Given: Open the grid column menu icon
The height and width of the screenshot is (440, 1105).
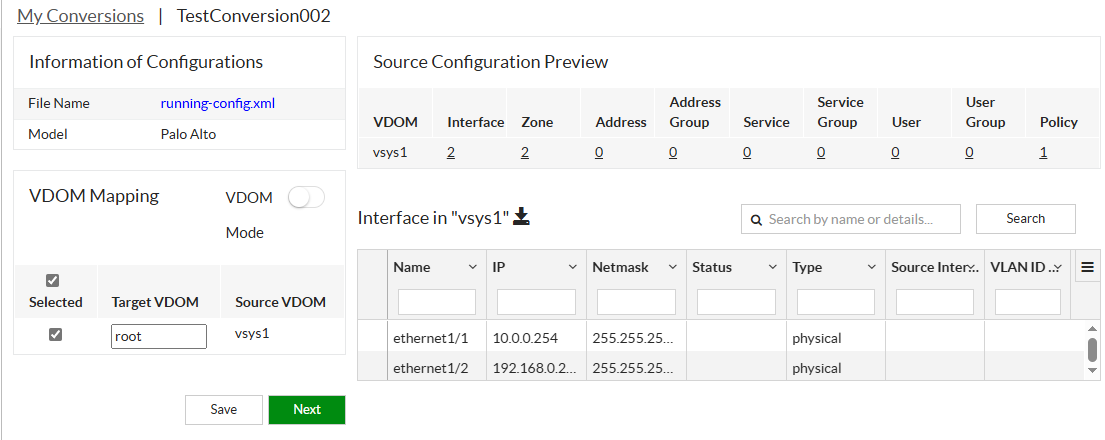Looking at the screenshot, I should coord(1087,267).
